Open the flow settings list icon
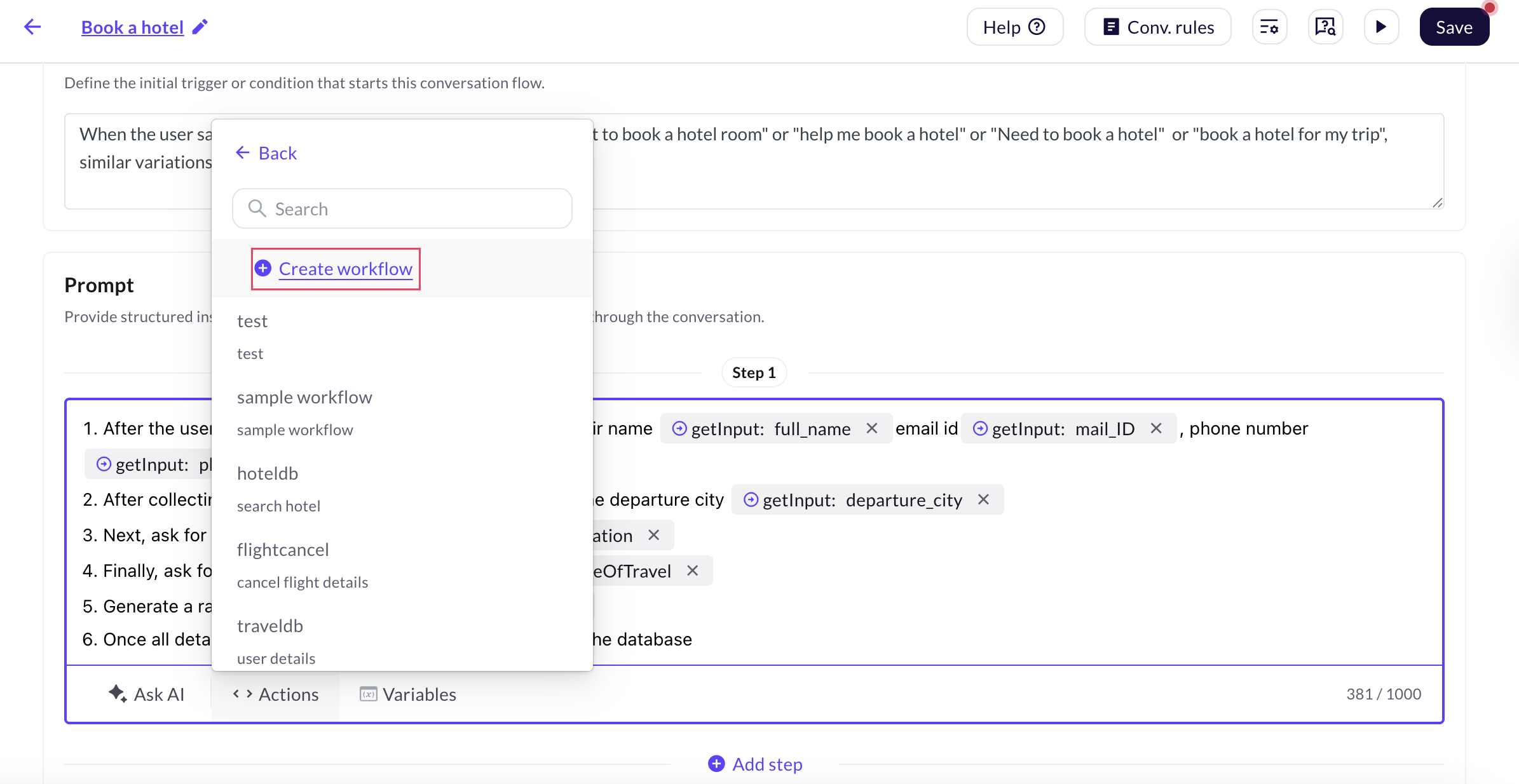 tap(1269, 27)
